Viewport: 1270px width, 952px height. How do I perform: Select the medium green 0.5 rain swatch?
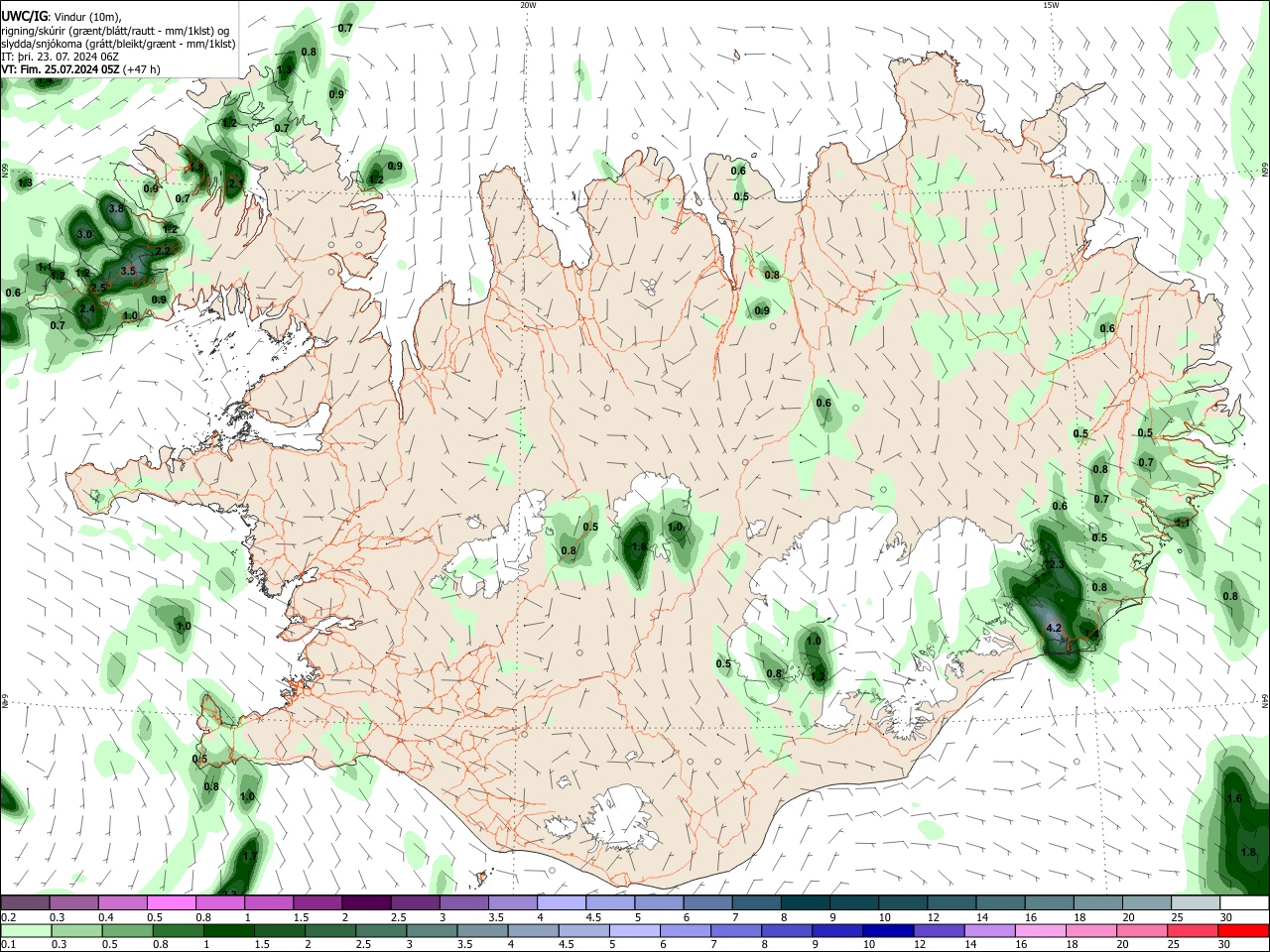(x=128, y=931)
